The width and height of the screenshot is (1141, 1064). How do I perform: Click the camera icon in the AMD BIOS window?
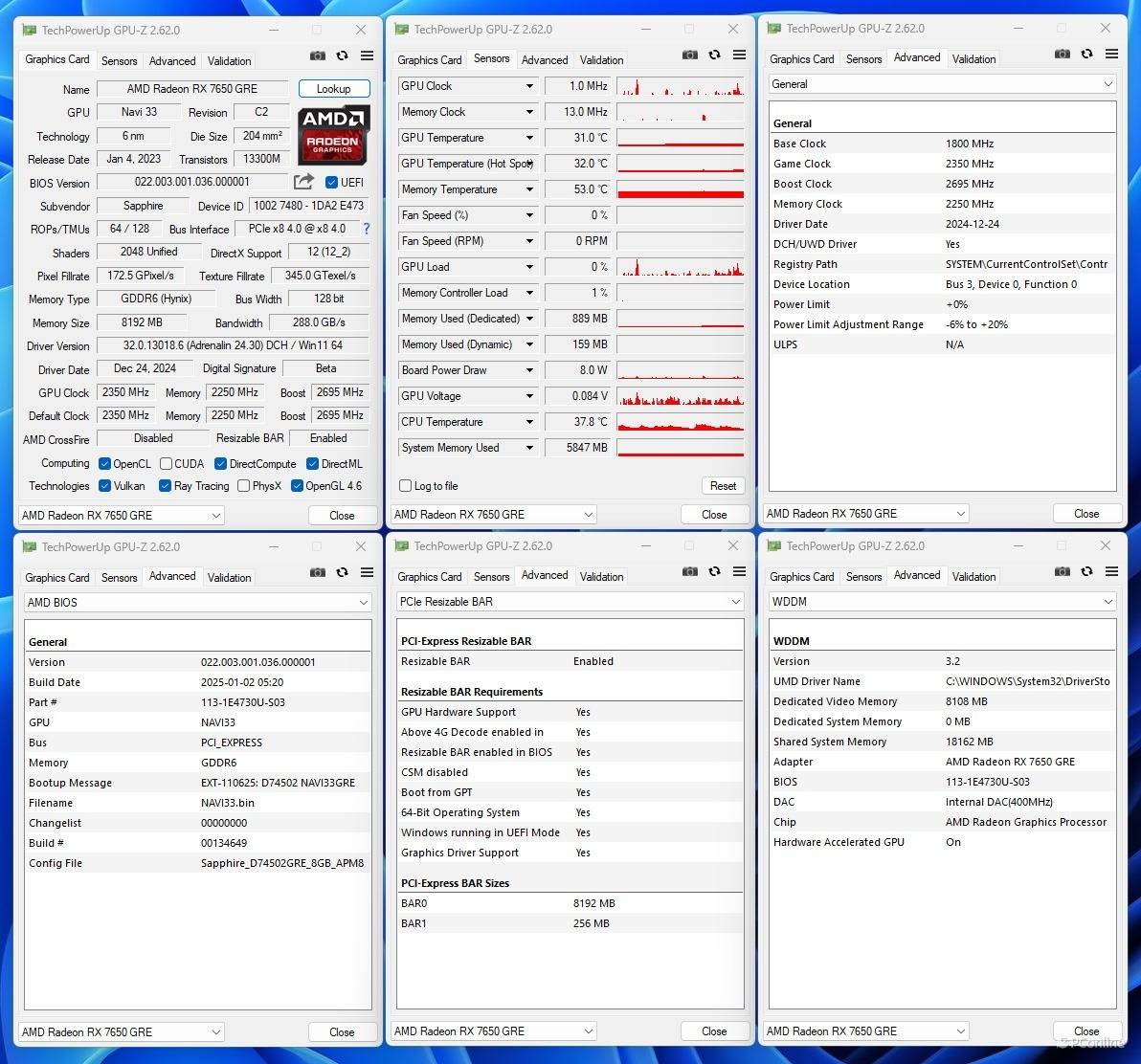[317, 573]
